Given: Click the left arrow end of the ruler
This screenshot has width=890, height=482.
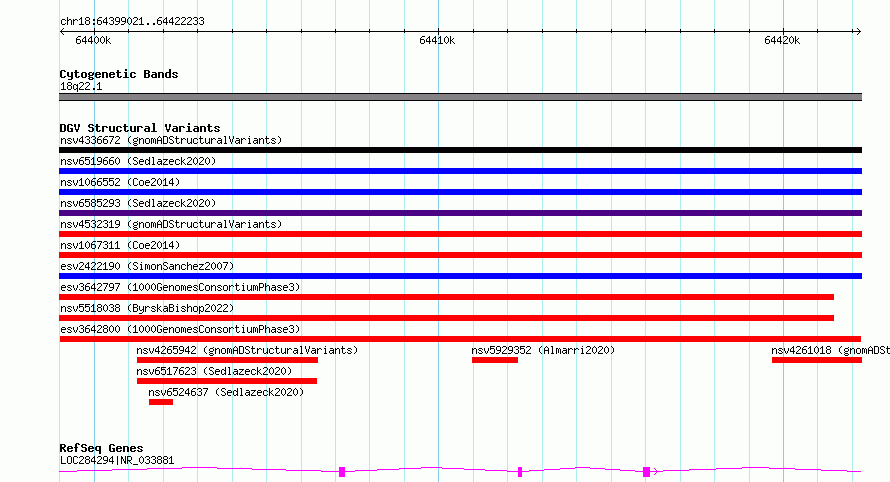Looking at the screenshot, I should pos(62,31).
